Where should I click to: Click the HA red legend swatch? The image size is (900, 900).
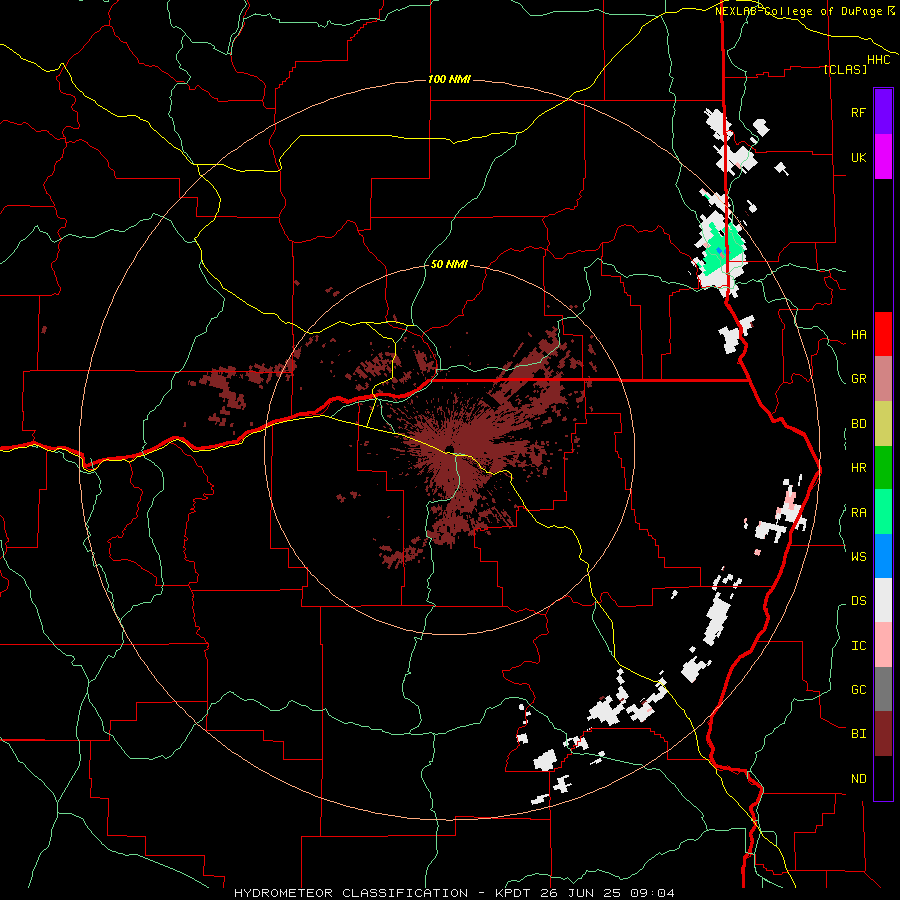click(883, 334)
